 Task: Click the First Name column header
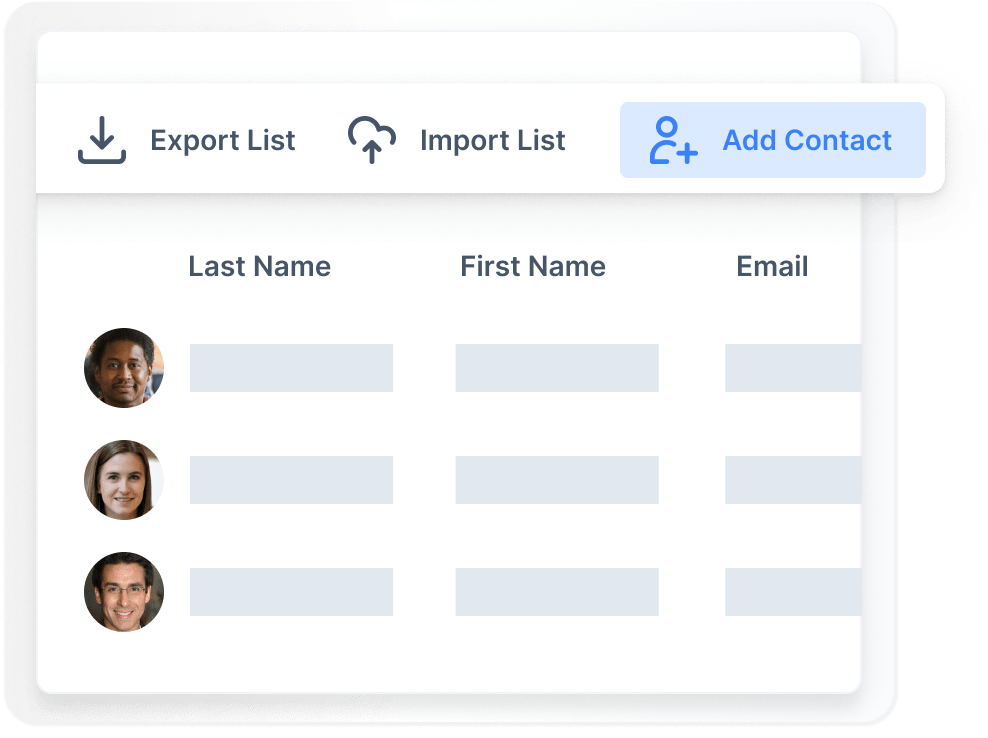pos(532,266)
